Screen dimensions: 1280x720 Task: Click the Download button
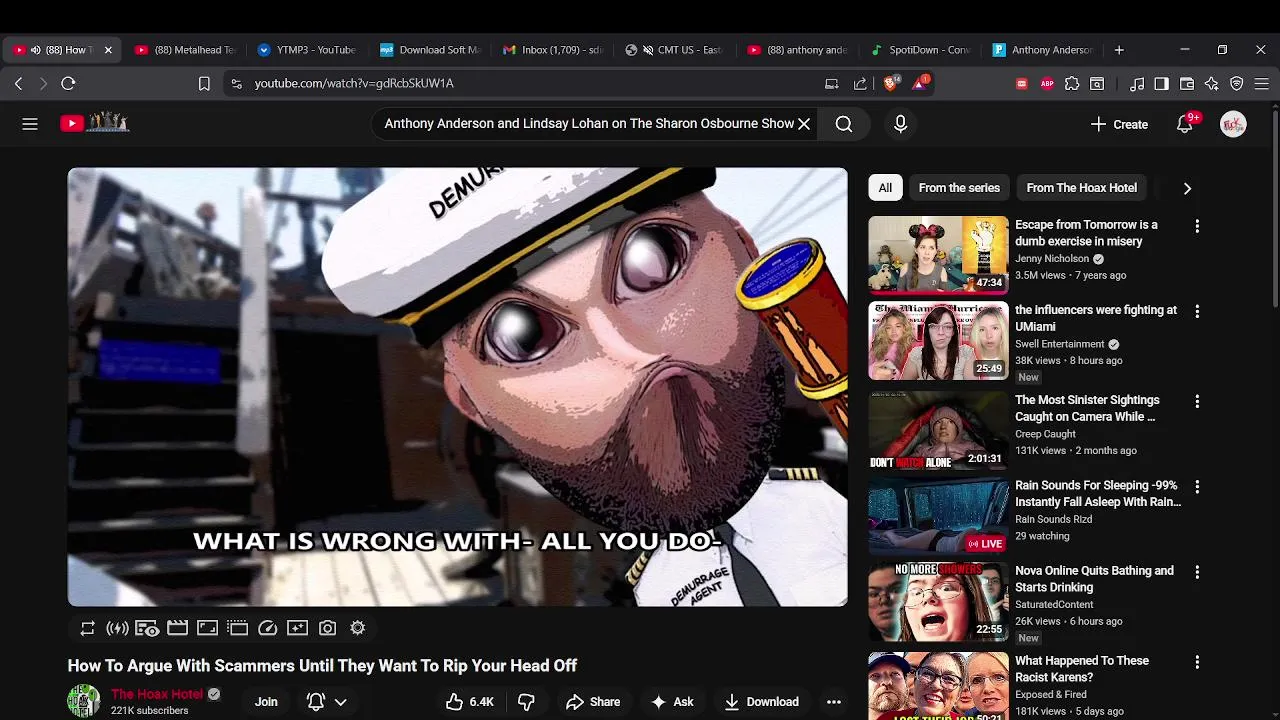click(x=761, y=702)
